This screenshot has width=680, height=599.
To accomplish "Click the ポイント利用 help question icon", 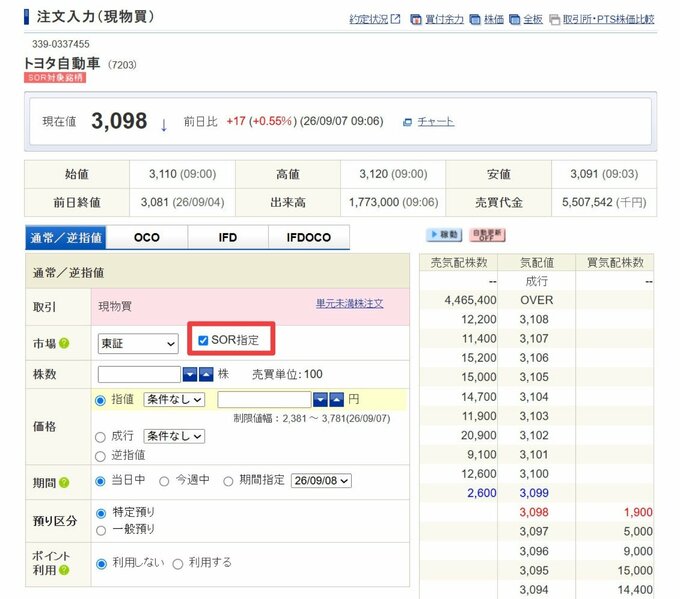I will pos(64,570).
